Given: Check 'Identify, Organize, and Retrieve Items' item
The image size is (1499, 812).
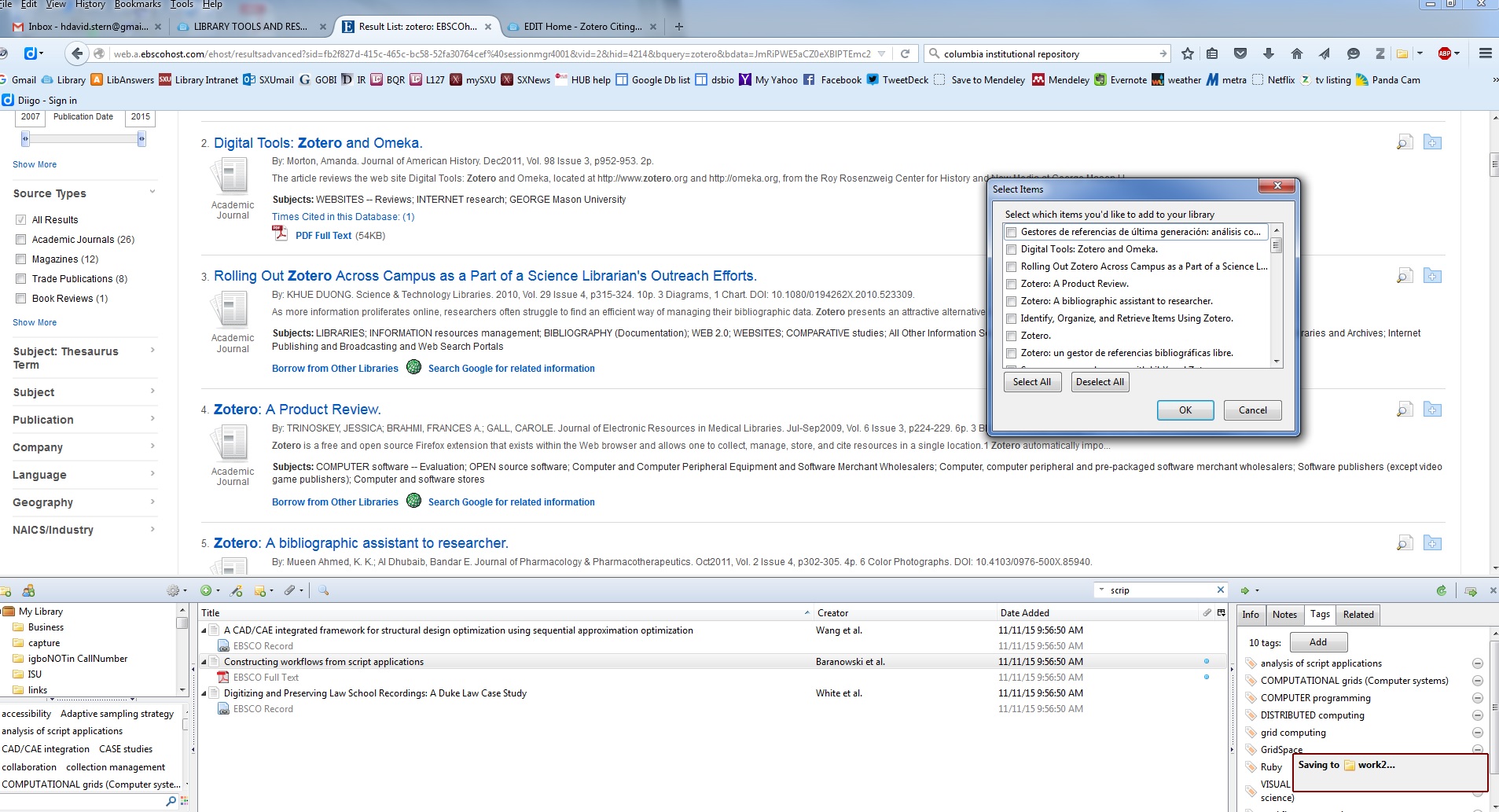Looking at the screenshot, I should (1012, 318).
